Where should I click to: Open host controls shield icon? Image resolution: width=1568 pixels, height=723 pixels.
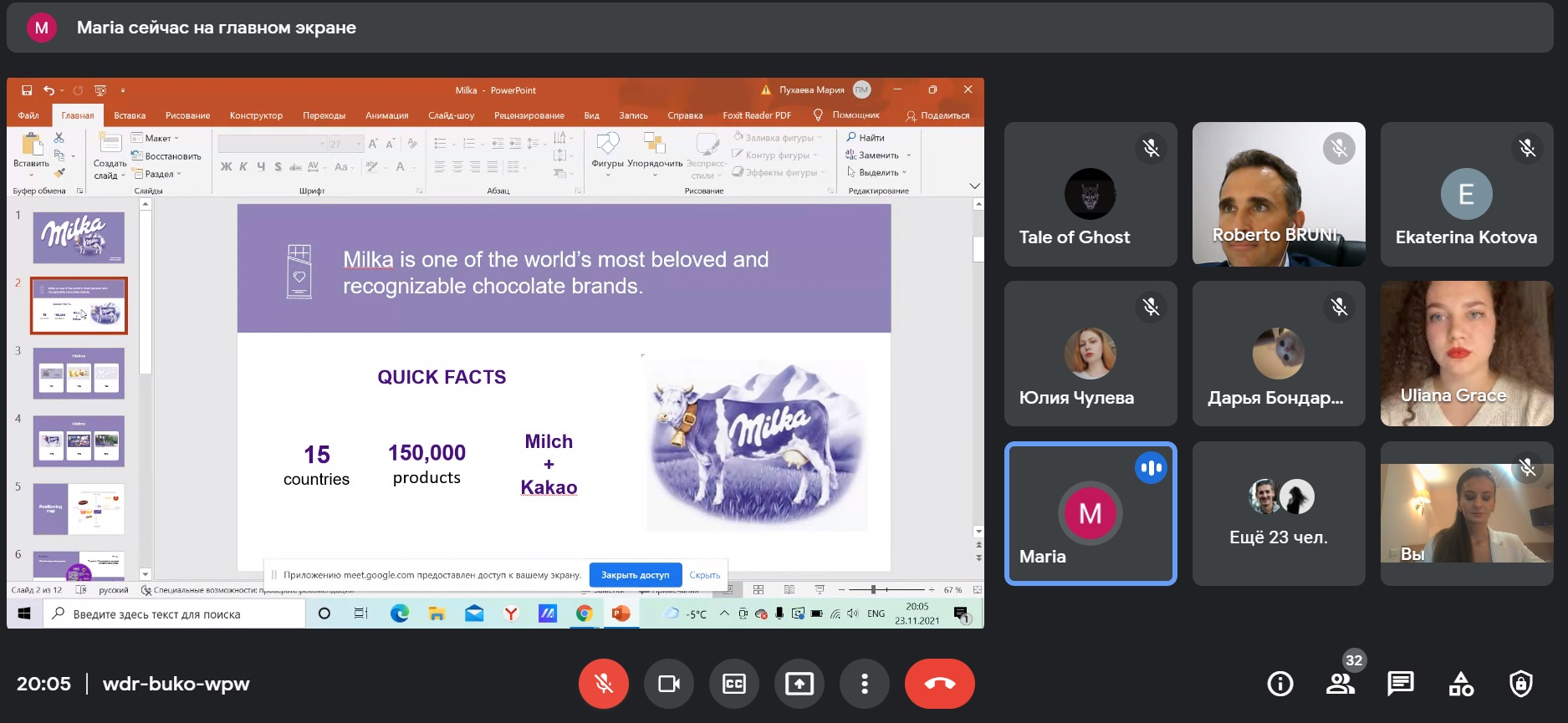[1521, 684]
